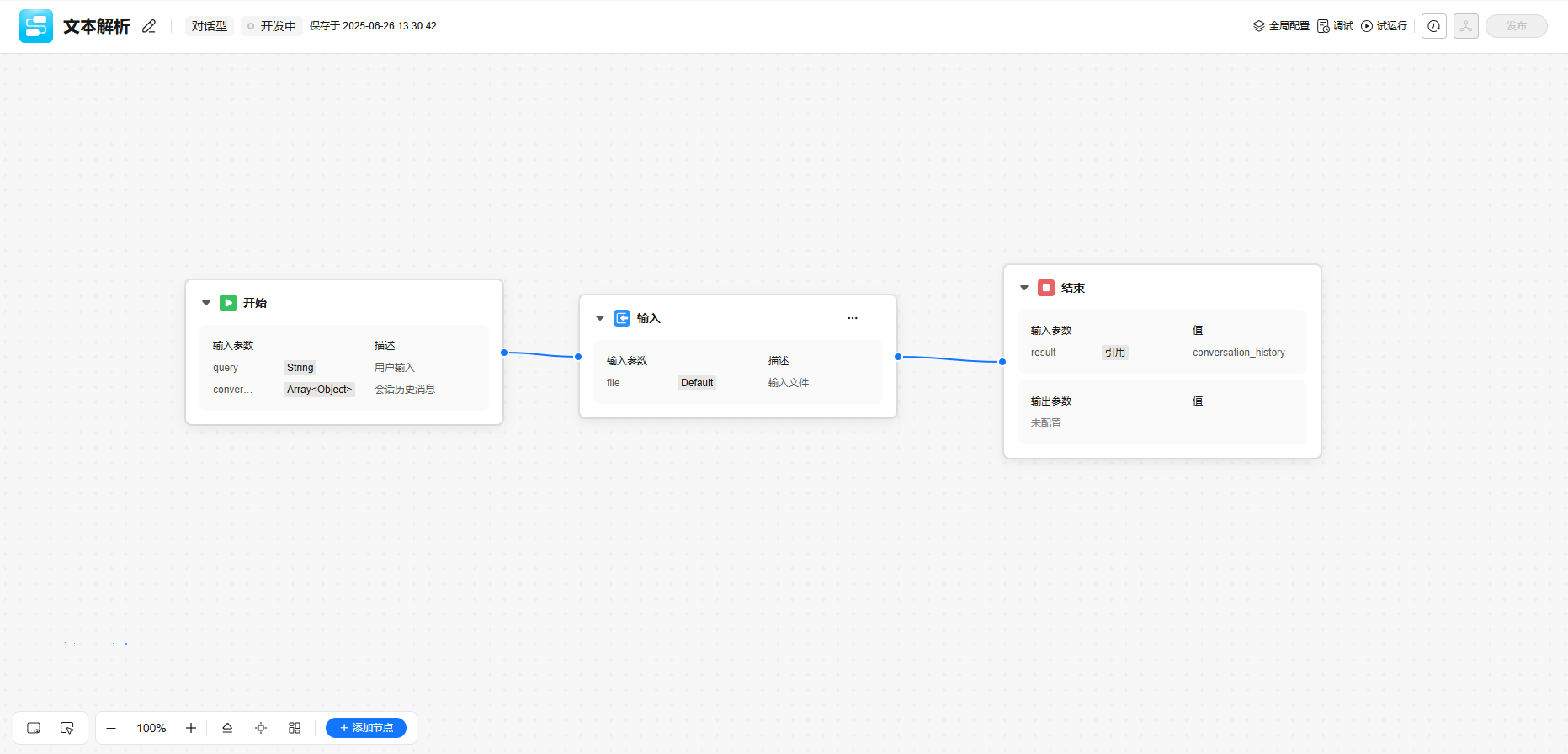Image resolution: width=1568 pixels, height=754 pixels.
Task: Click the branch structure icon near 发布
Action: coord(1466,26)
